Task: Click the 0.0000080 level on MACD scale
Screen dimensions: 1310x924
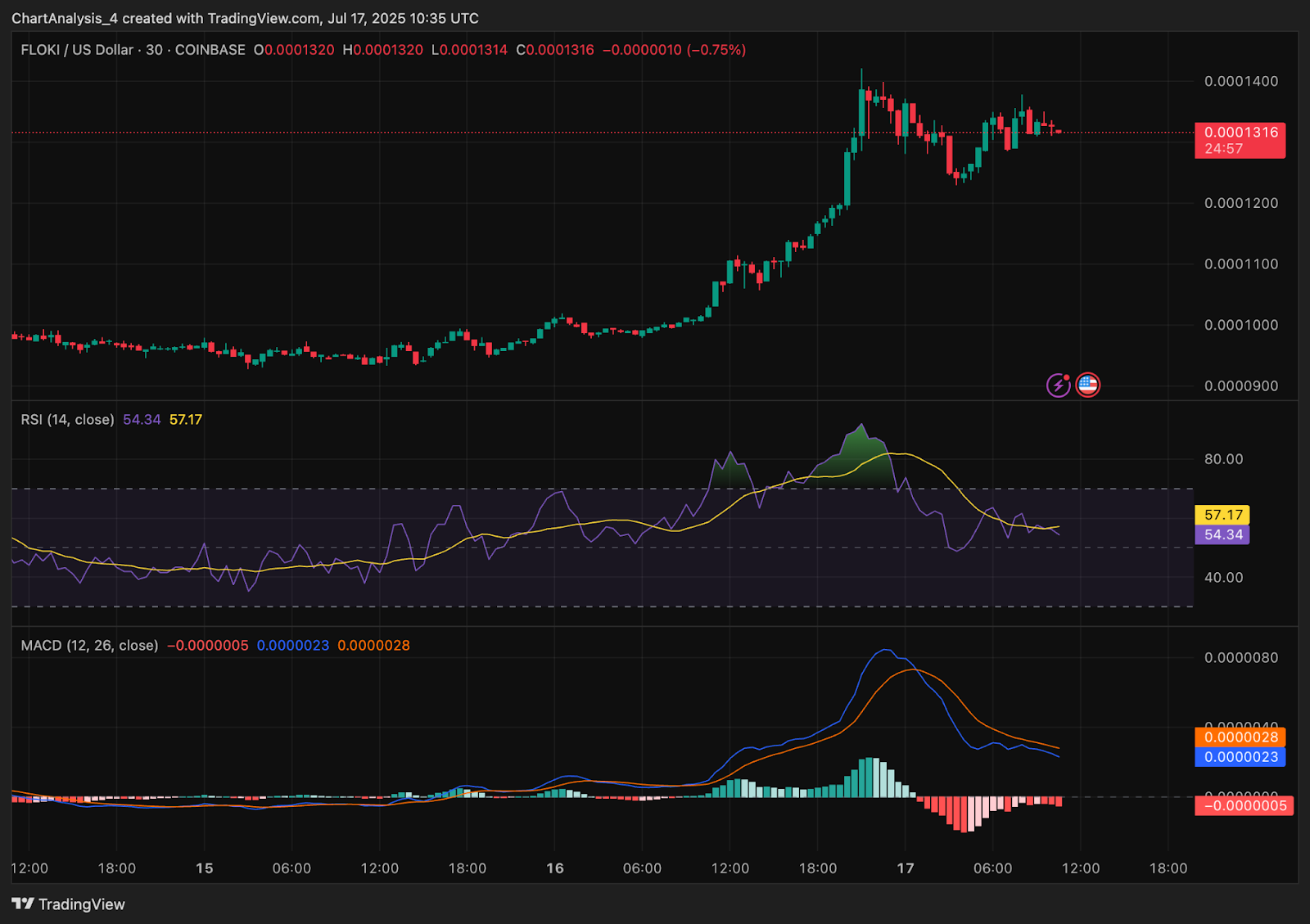Action: (1241, 658)
